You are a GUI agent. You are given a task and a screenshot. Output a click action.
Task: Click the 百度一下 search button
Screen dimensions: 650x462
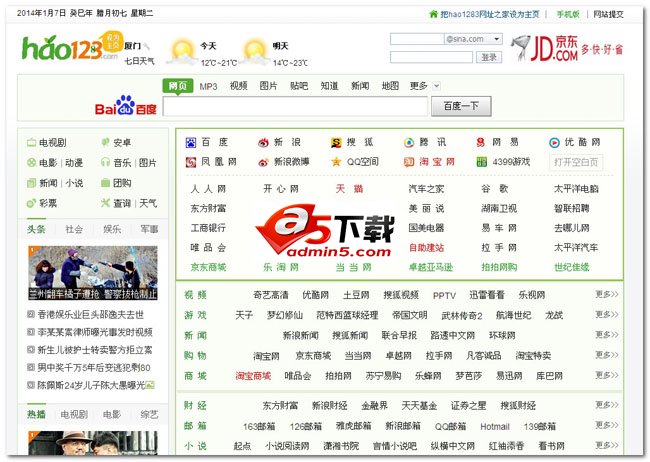pyautogui.click(x=461, y=106)
